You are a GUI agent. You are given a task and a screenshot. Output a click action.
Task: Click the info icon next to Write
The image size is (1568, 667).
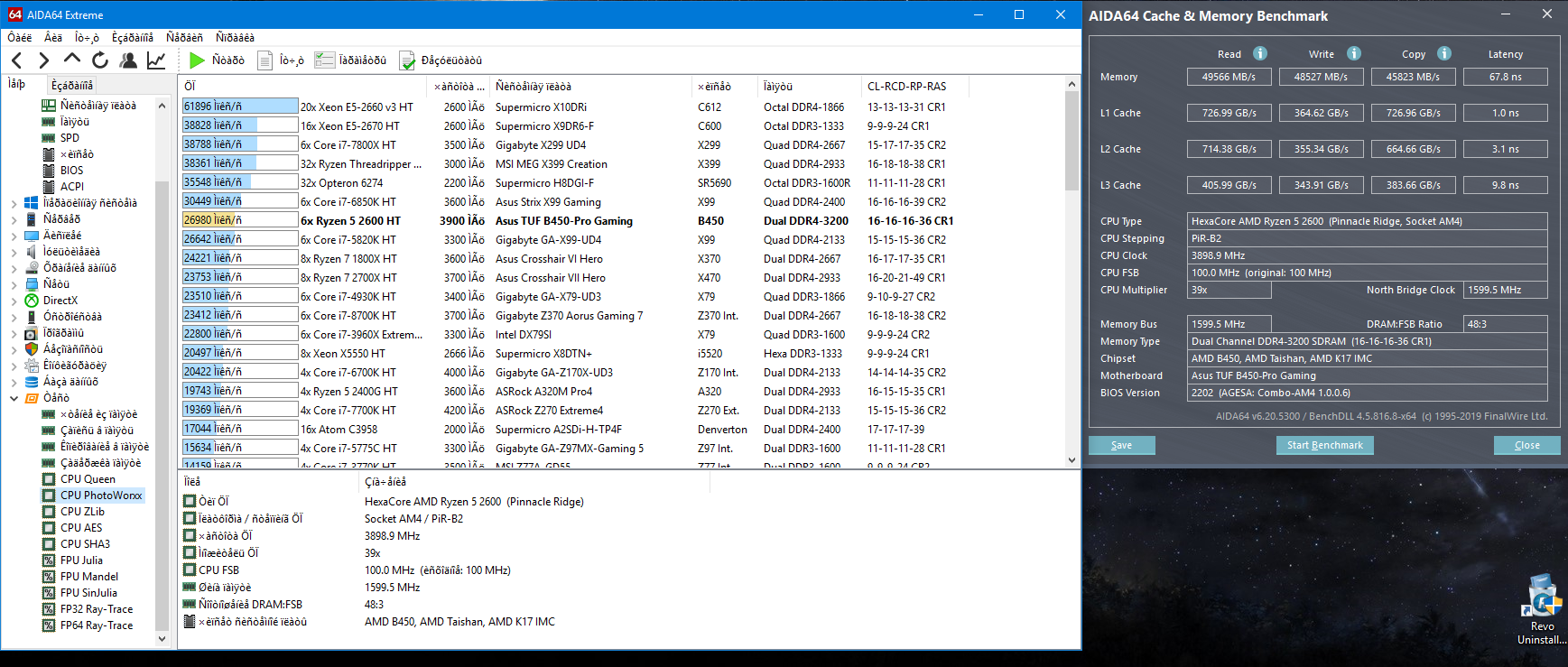pyautogui.click(x=1354, y=53)
